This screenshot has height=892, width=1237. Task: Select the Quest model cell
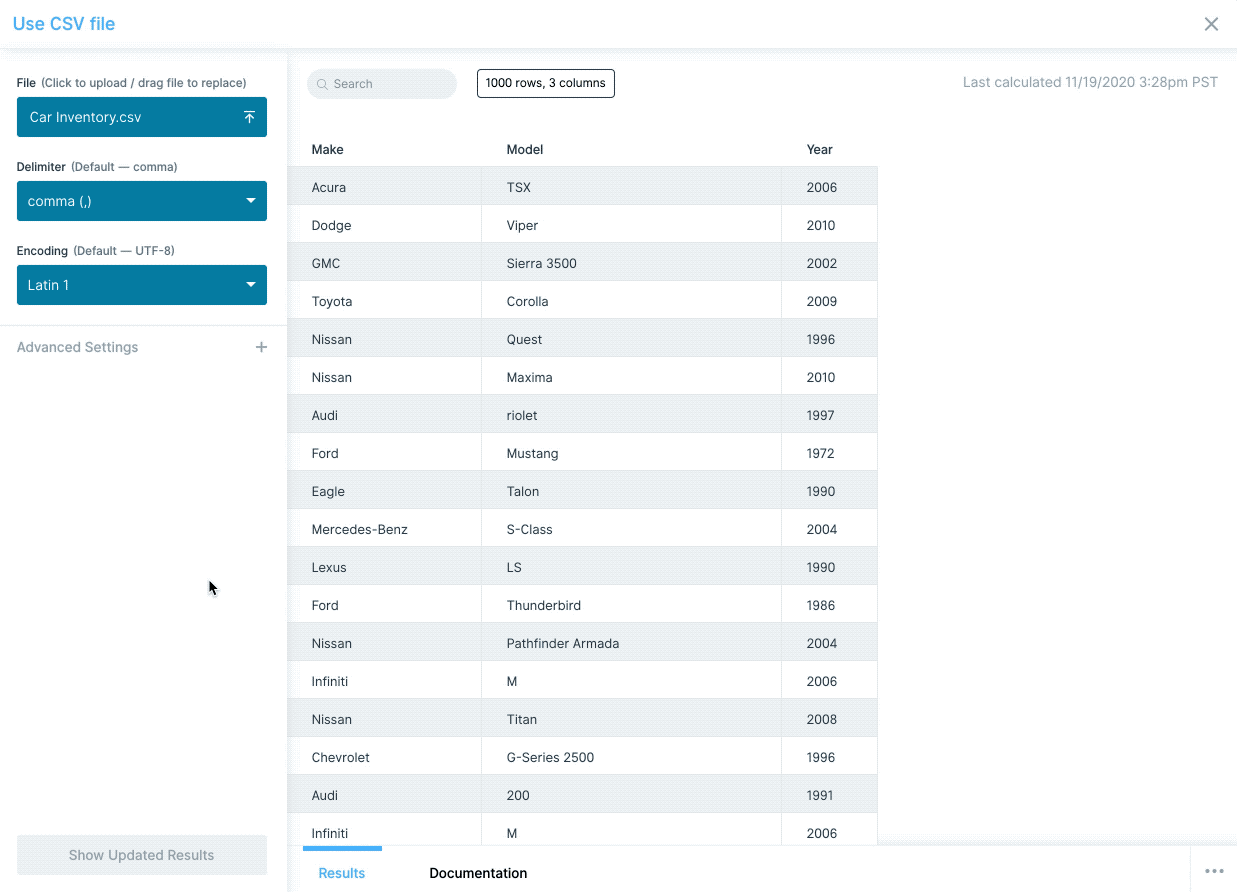coord(632,339)
